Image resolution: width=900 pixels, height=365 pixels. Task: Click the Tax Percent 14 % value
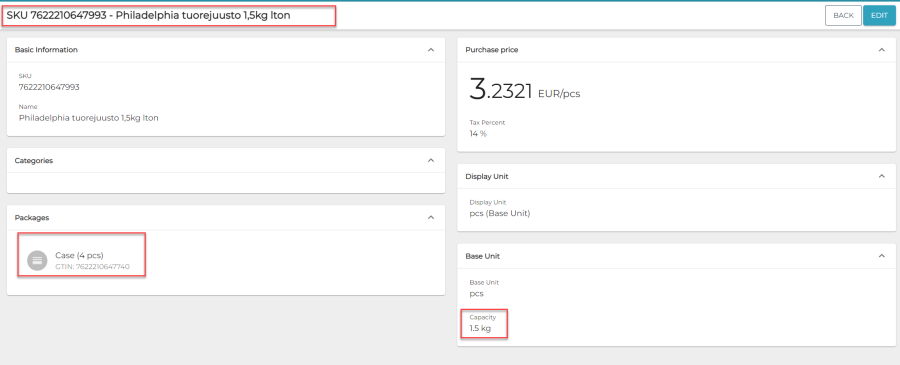[x=478, y=134]
